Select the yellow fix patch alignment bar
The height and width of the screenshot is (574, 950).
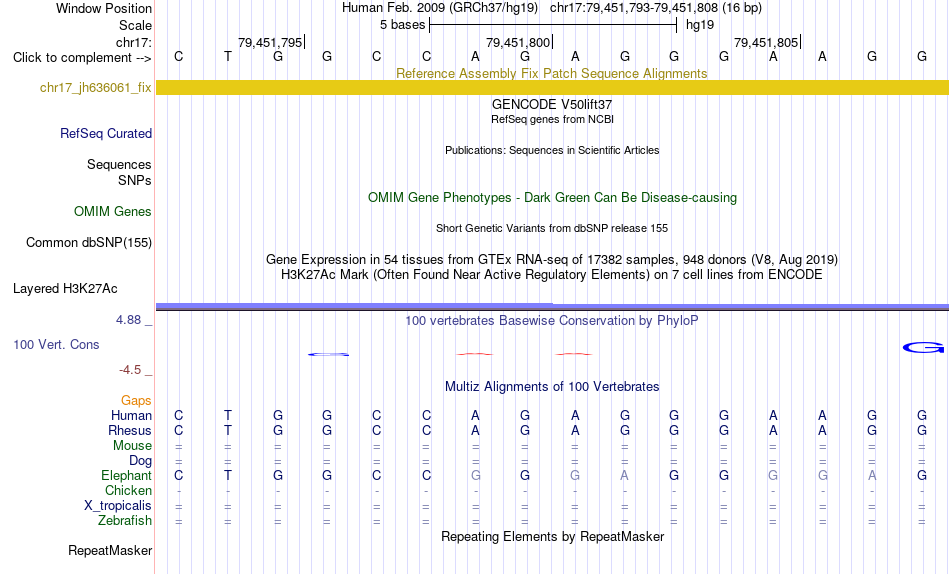pyautogui.click(x=552, y=87)
